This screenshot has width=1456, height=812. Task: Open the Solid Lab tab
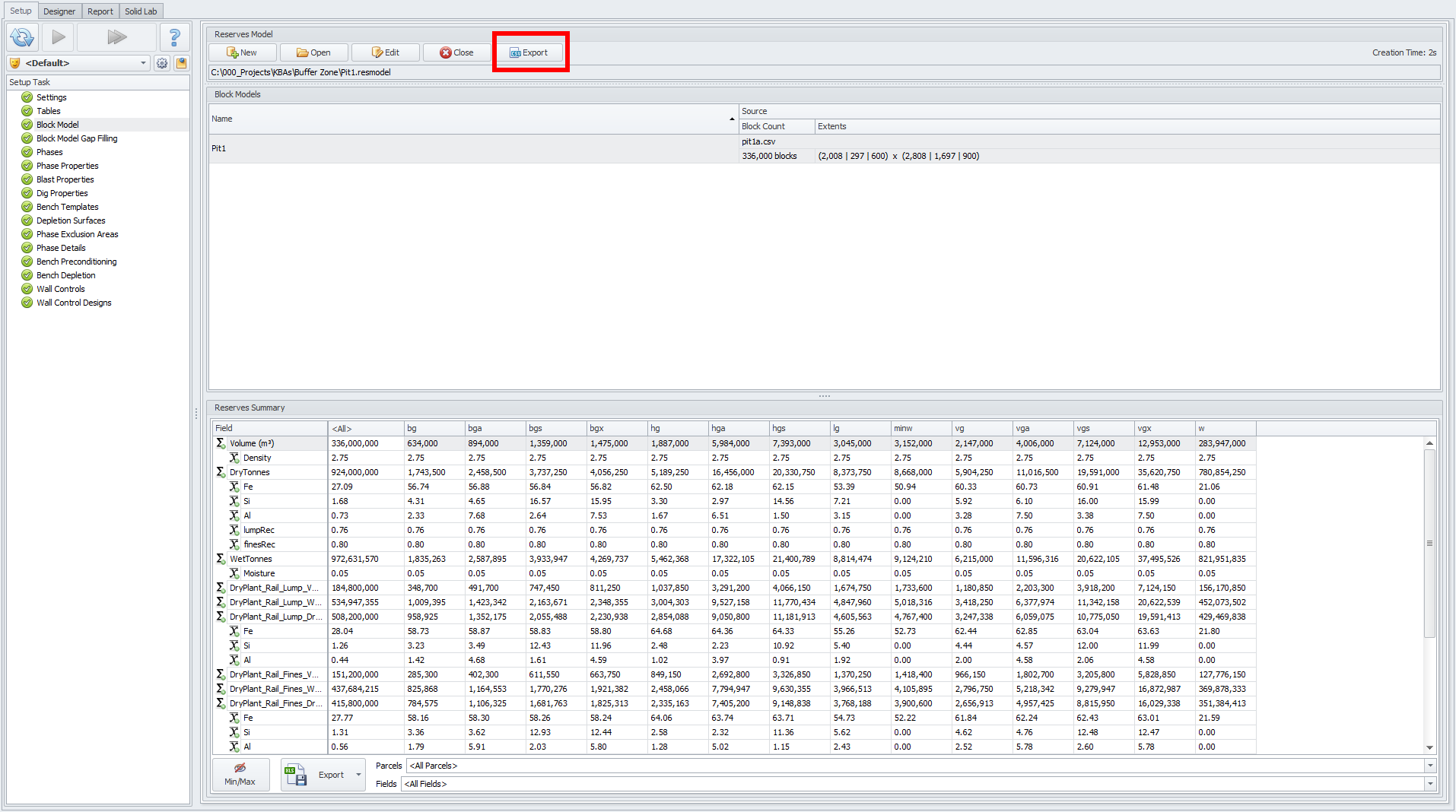(141, 11)
